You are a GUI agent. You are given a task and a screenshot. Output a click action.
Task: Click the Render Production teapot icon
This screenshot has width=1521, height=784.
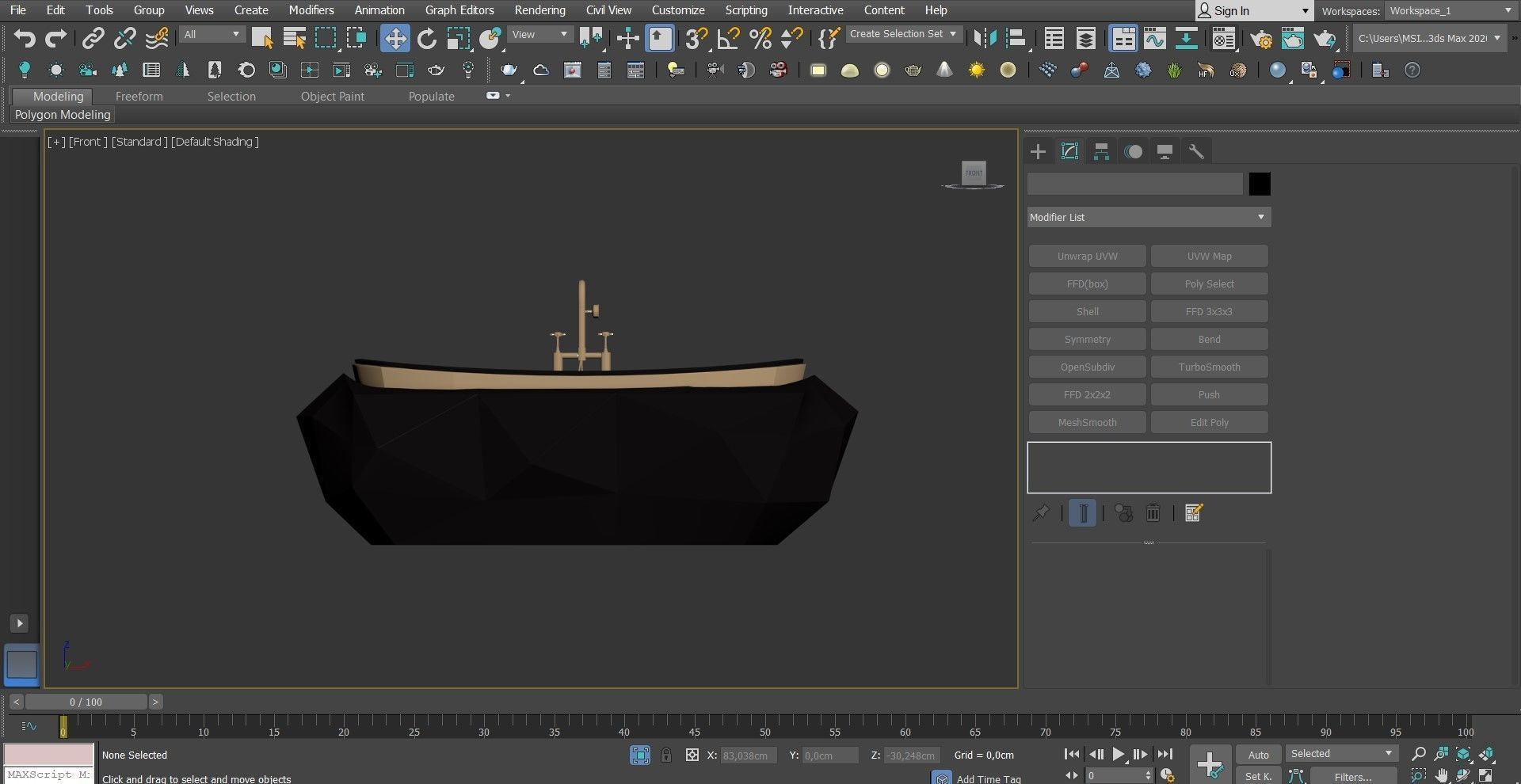1325,38
